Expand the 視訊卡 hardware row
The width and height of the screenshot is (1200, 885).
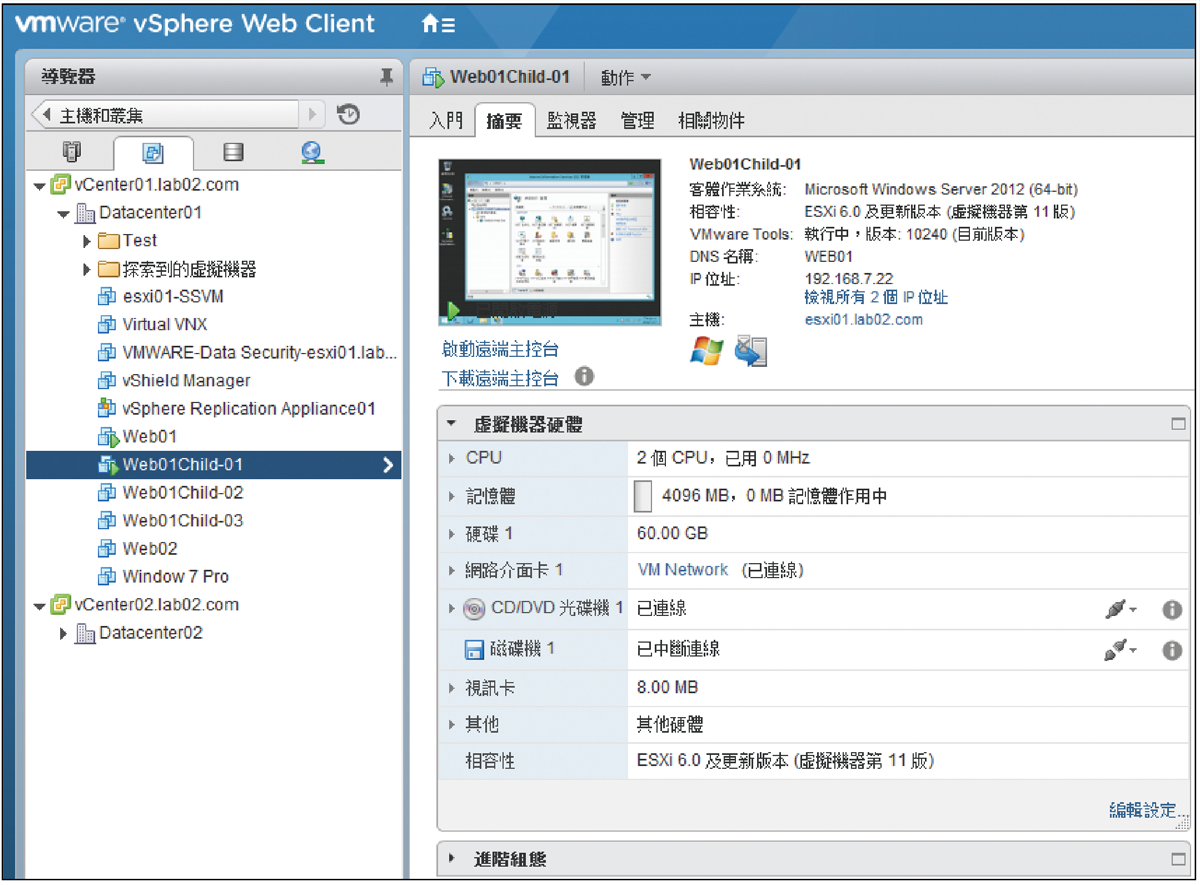pyautogui.click(x=452, y=688)
